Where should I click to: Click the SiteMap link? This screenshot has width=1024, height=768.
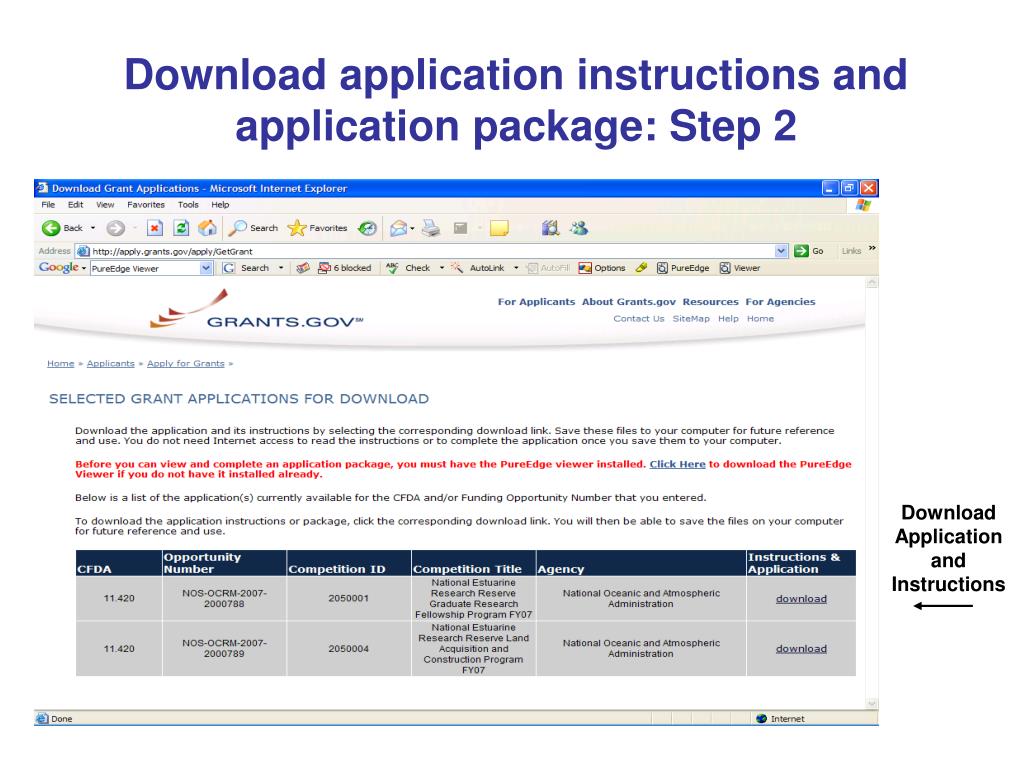[x=691, y=319]
